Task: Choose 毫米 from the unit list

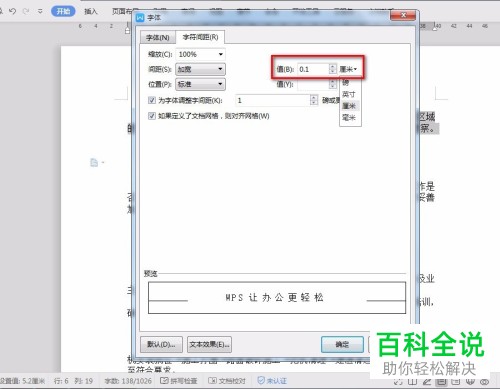Action: pyautogui.click(x=349, y=118)
